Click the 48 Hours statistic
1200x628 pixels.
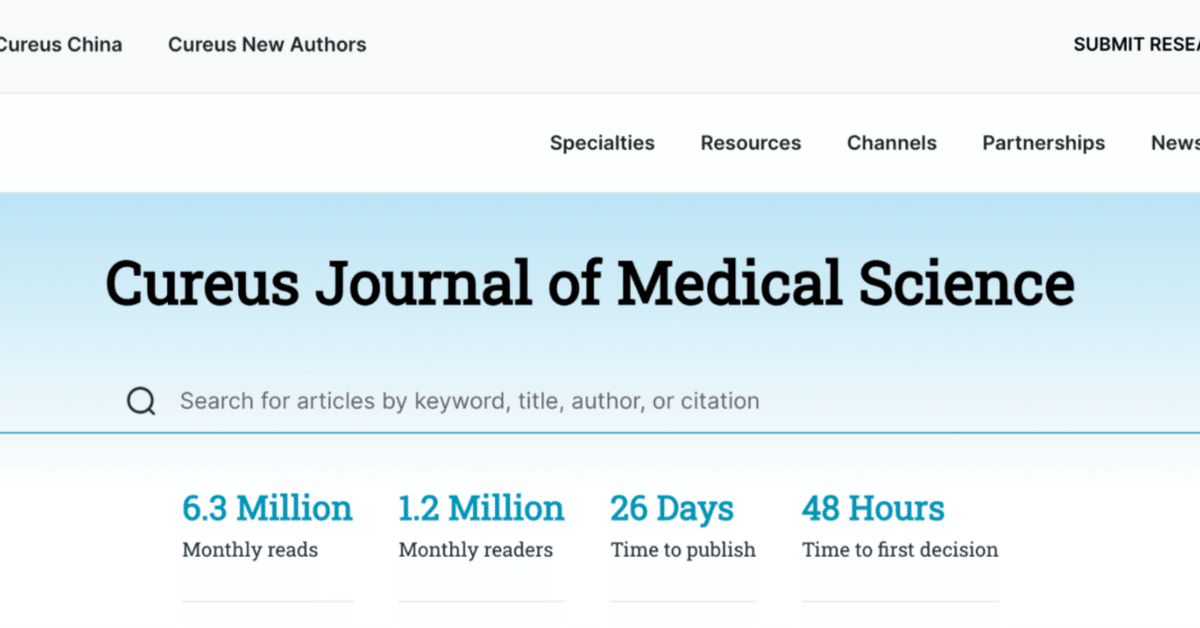pyautogui.click(x=873, y=508)
